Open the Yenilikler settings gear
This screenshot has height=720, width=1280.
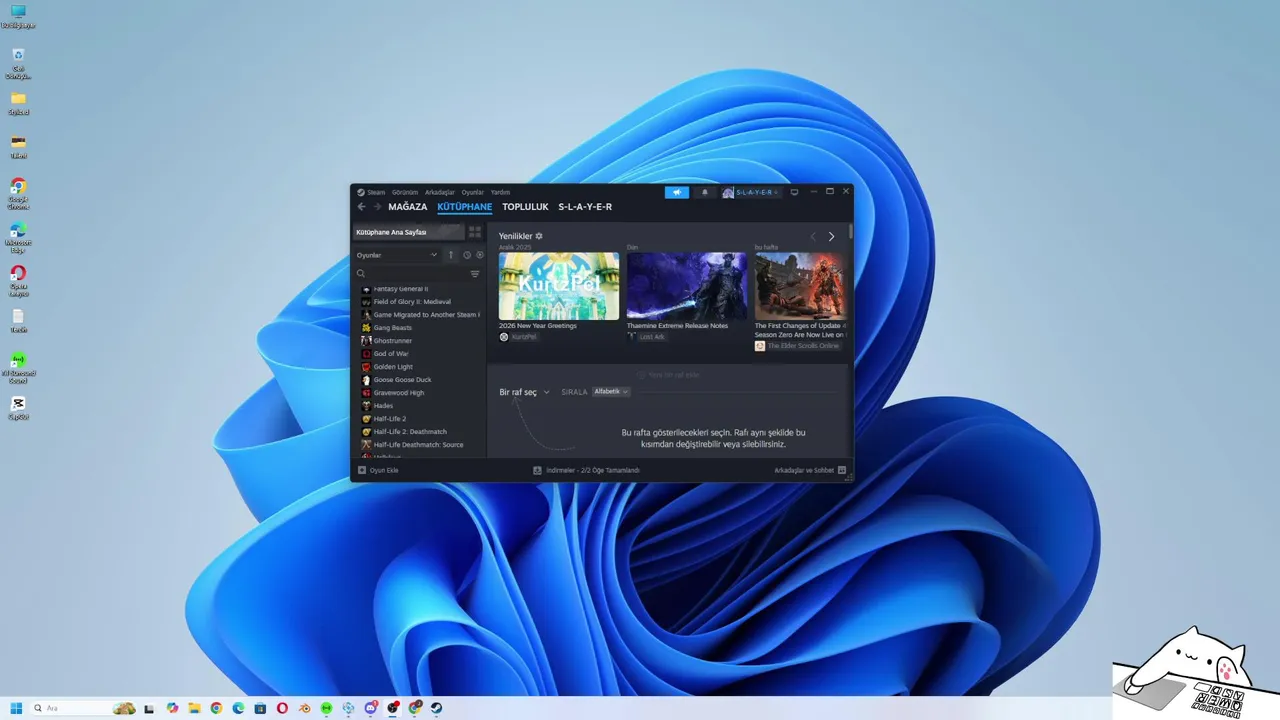point(539,236)
